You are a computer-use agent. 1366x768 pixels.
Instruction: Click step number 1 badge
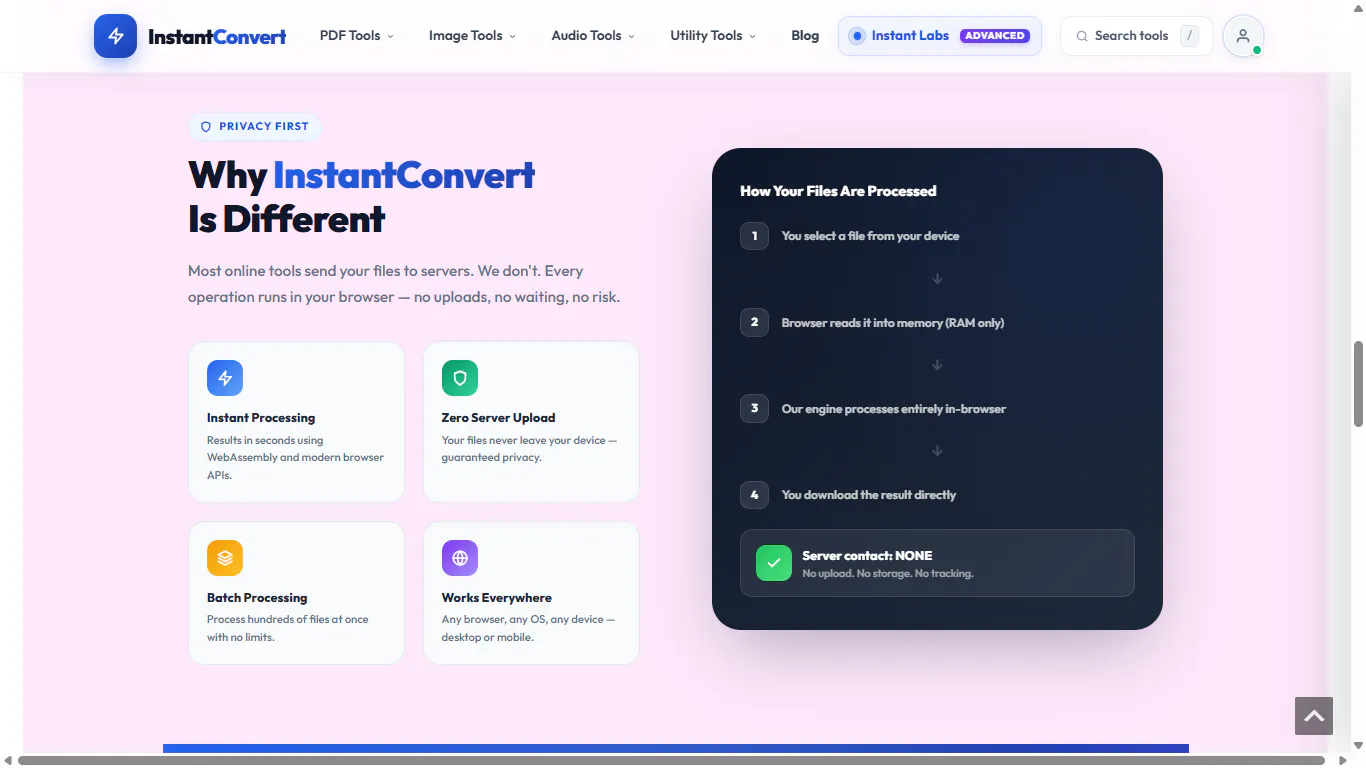[x=754, y=236]
